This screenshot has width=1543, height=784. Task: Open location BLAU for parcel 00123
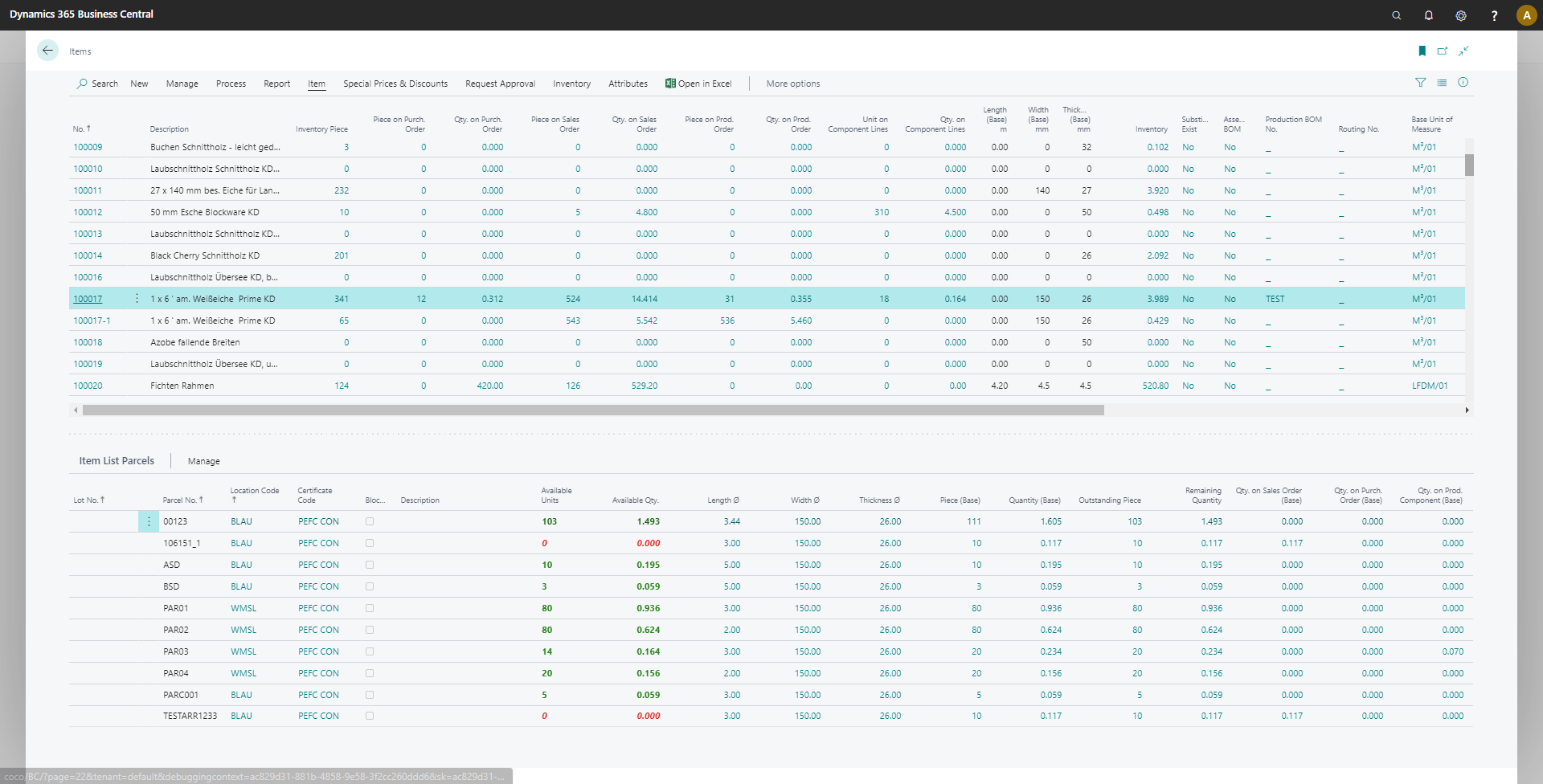[241, 521]
